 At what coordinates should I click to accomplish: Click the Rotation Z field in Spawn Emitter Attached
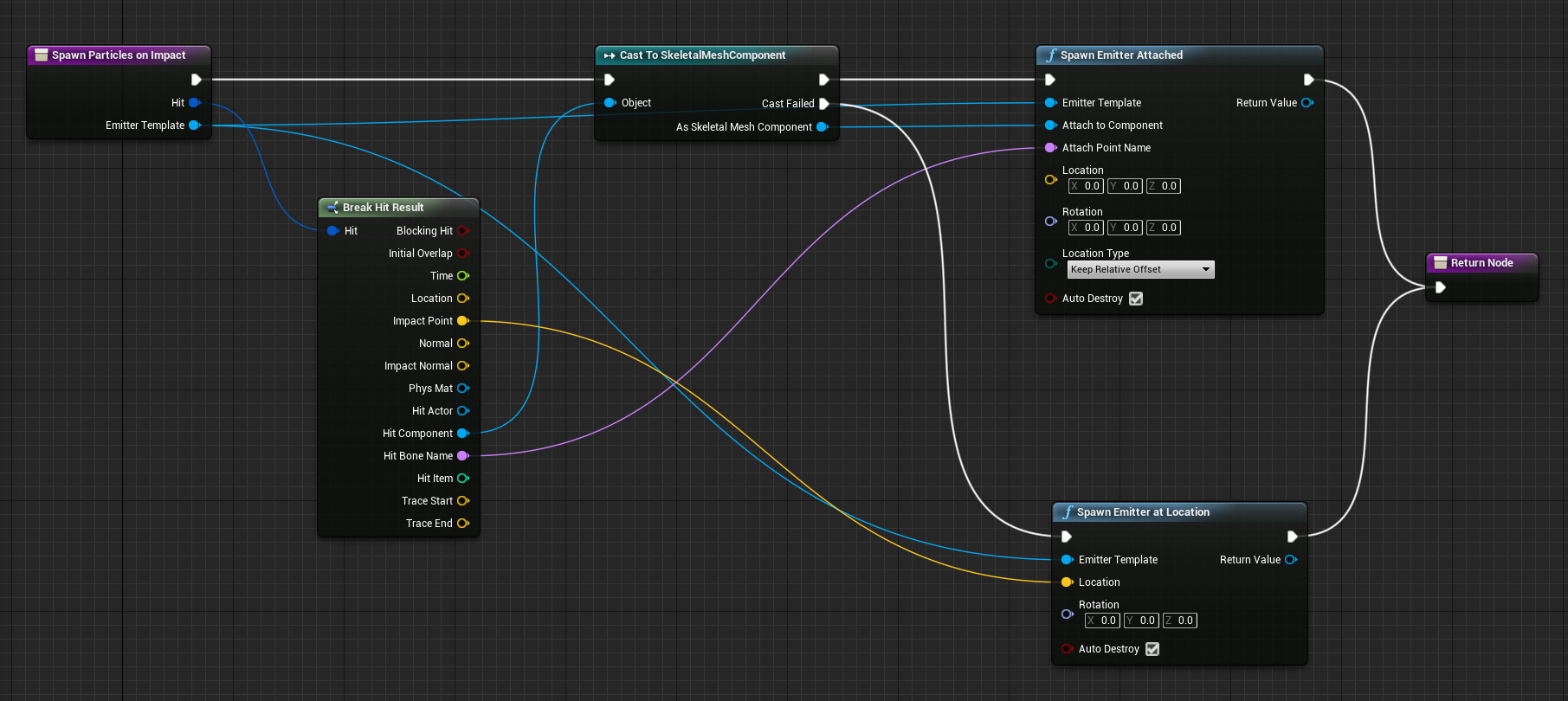[x=1164, y=228]
